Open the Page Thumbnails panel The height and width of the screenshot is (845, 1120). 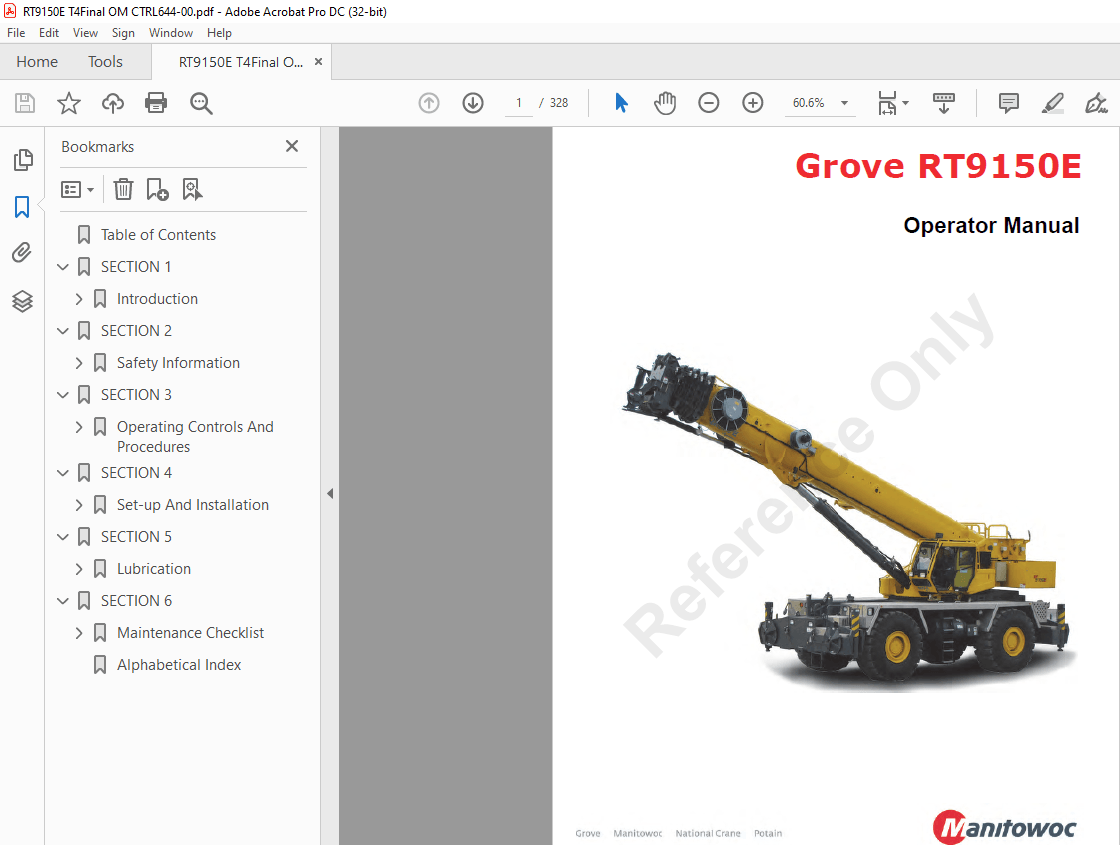[x=22, y=159]
